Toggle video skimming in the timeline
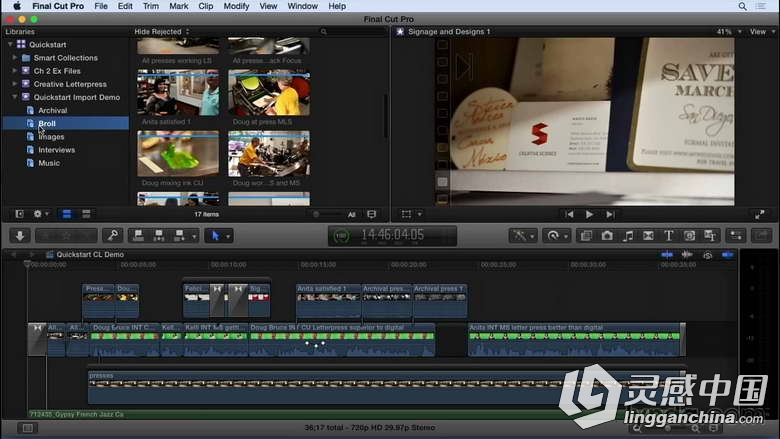 tap(667, 255)
